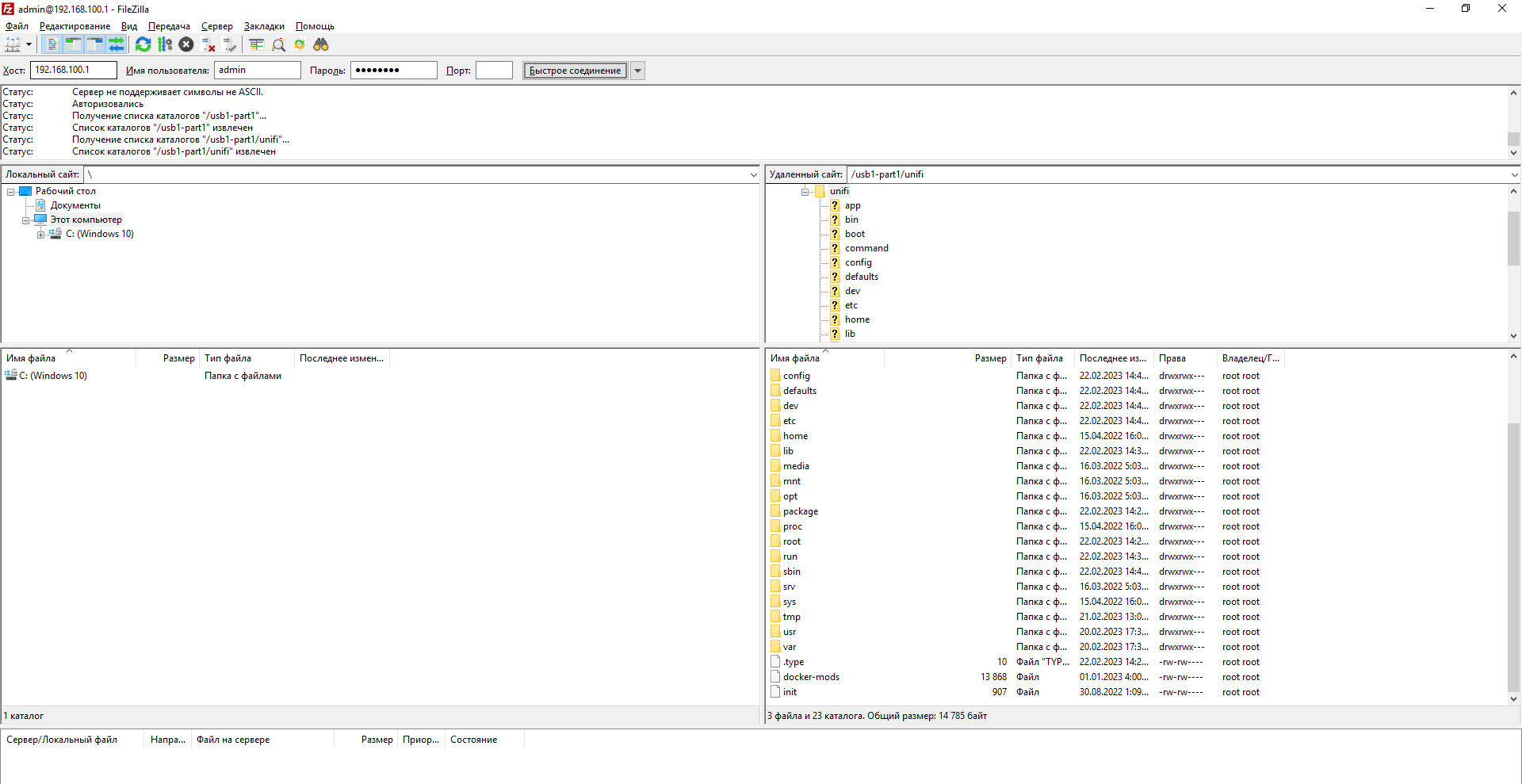Image resolution: width=1522 pixels, height=784 pixels.
Task: Select the init file in remote list
Action: pos(790,692)
